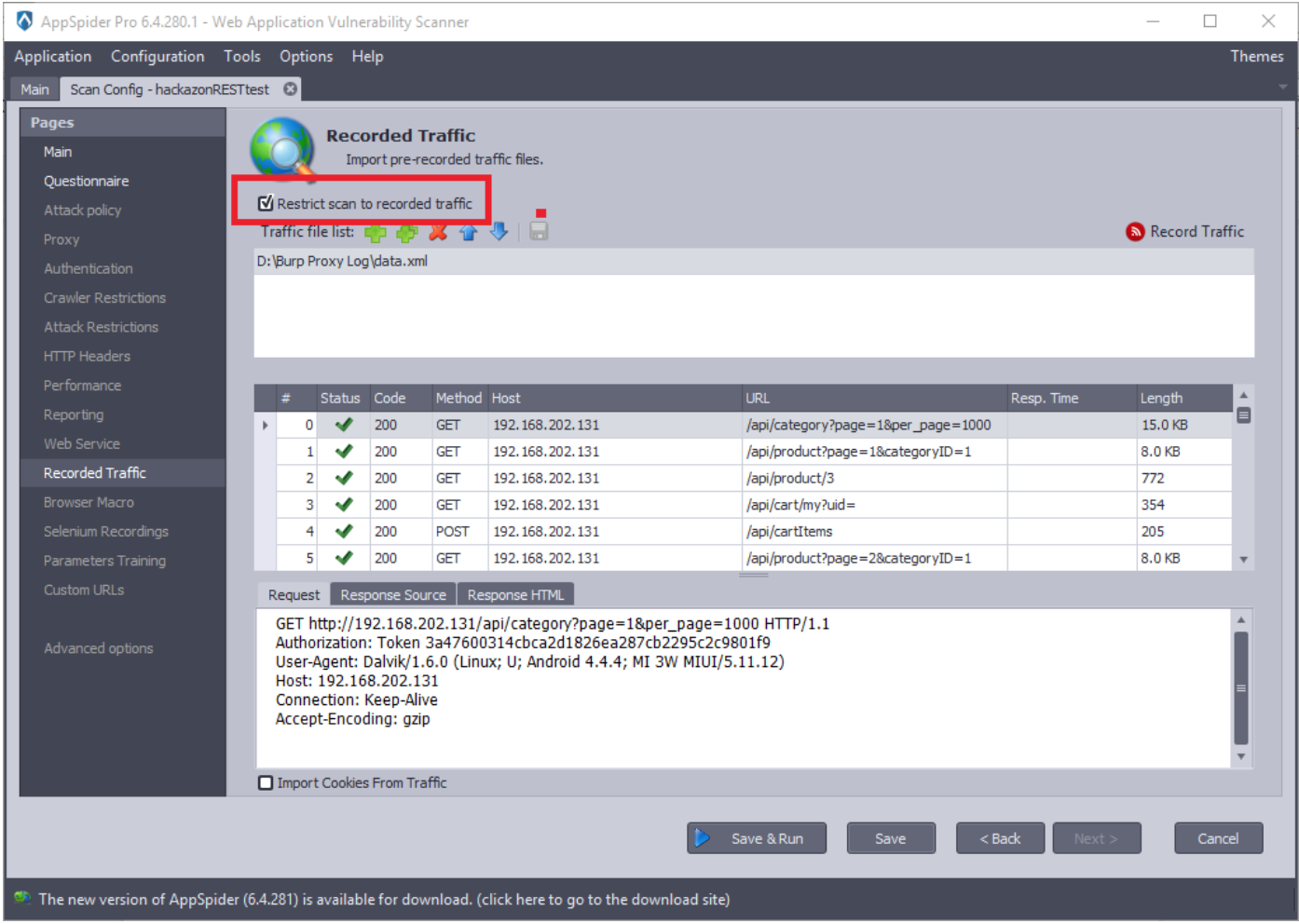This screenshot has height=924, width=1299.
Task: Switch to the Response Source tab
Action: pos(393,594)
